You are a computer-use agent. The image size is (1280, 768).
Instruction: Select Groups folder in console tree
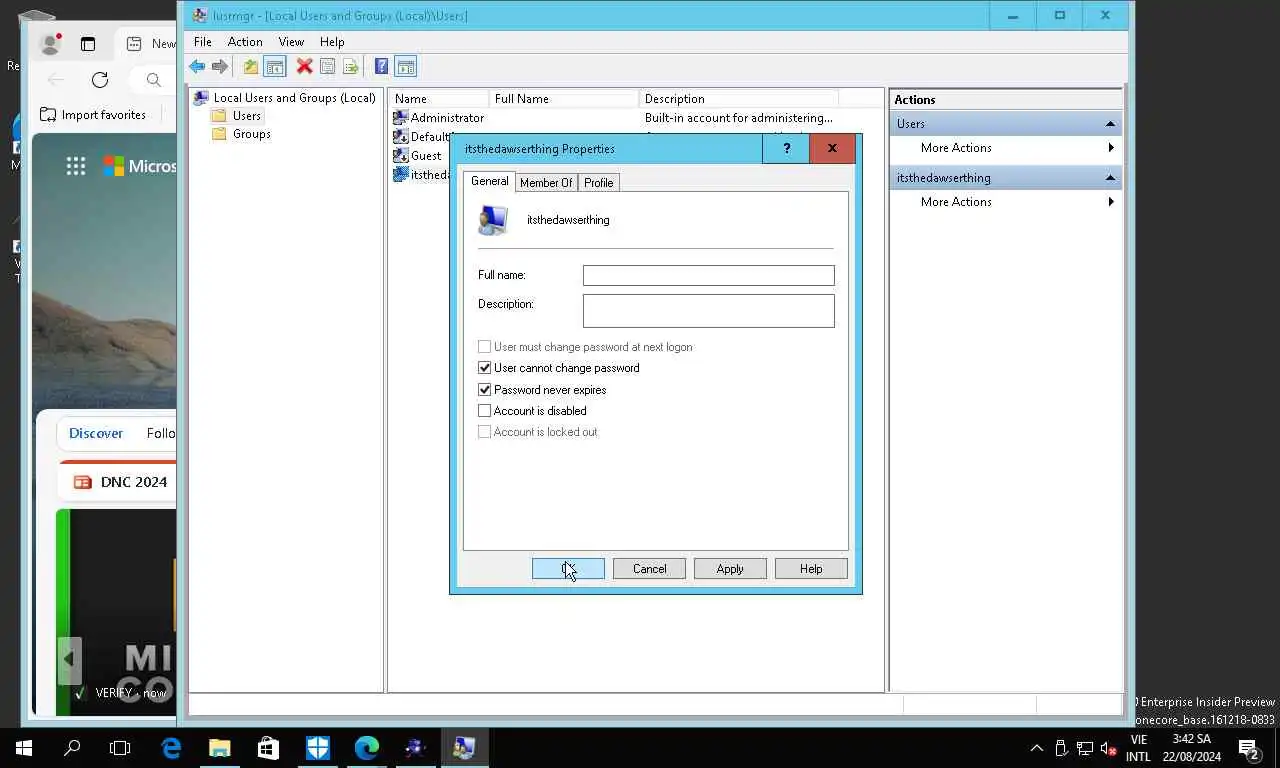(x=241, y=134)
